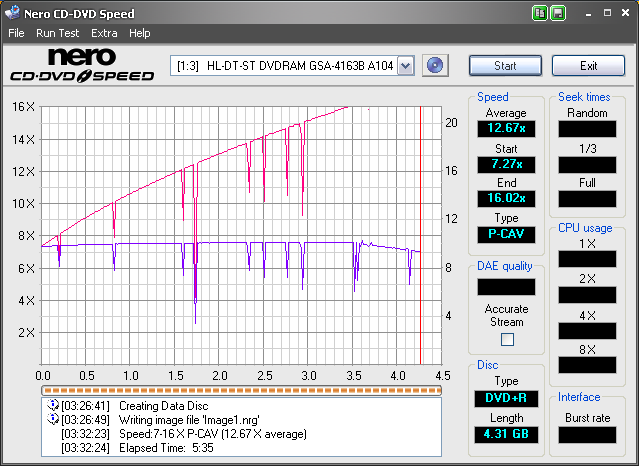Click log line 'Speed:7-16 X P-CAV'
The image size is (639, 466).
pos(213,433)
